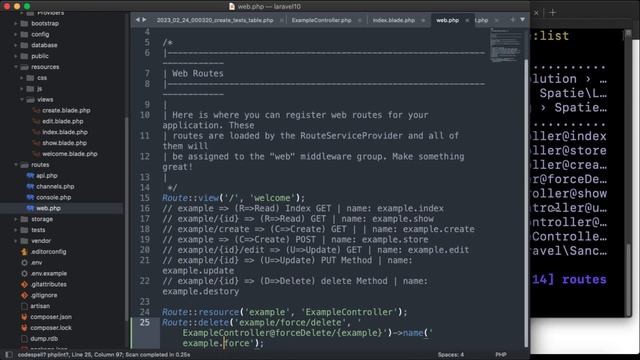Screen dimensions: 640x360
Task: Open the bootstrap folder icon
Action: [x=24, y=24]
